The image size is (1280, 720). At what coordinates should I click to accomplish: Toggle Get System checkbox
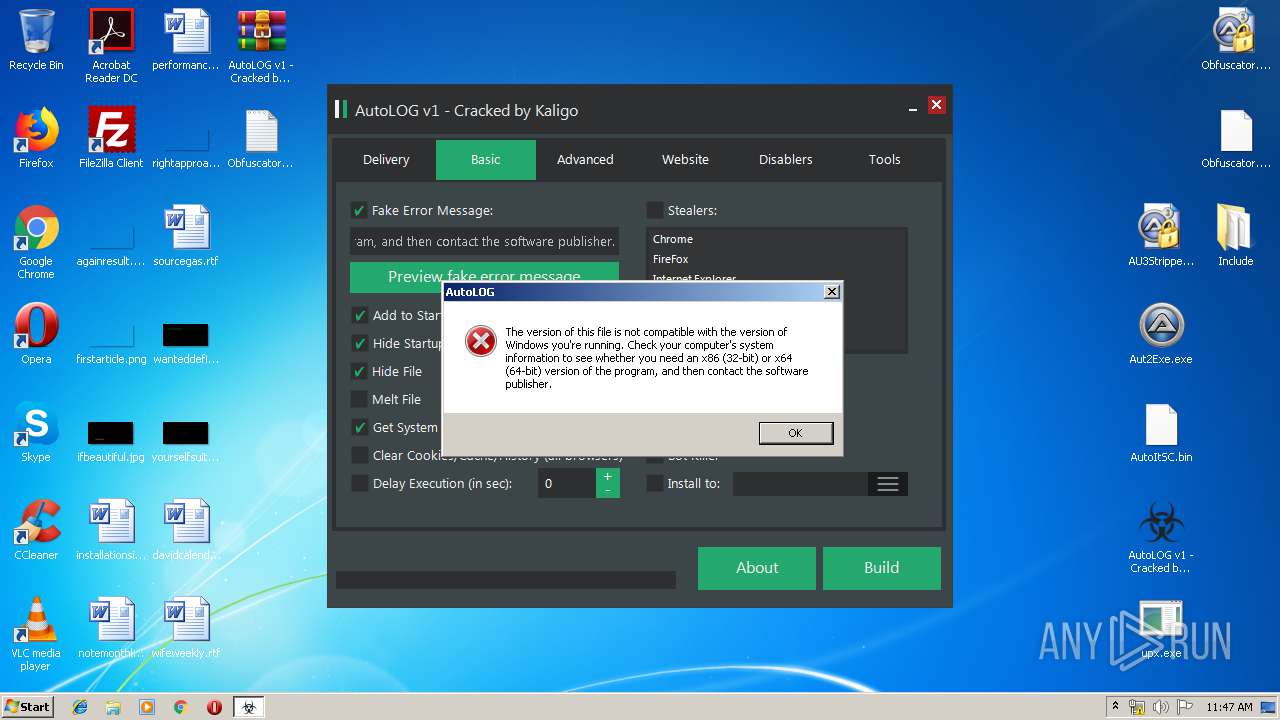pos(359,427)
